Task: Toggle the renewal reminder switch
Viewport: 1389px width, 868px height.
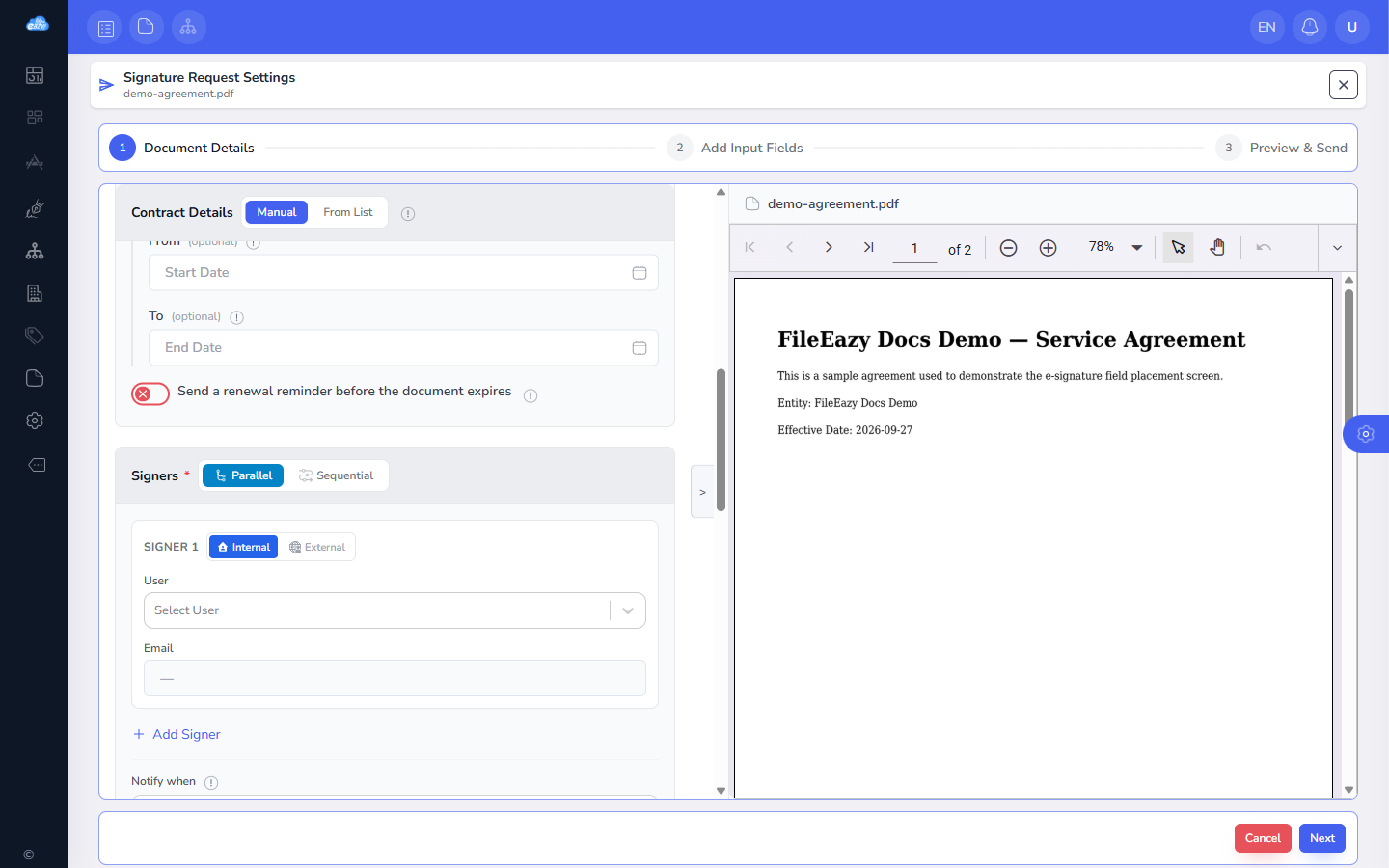Action: 150,393
